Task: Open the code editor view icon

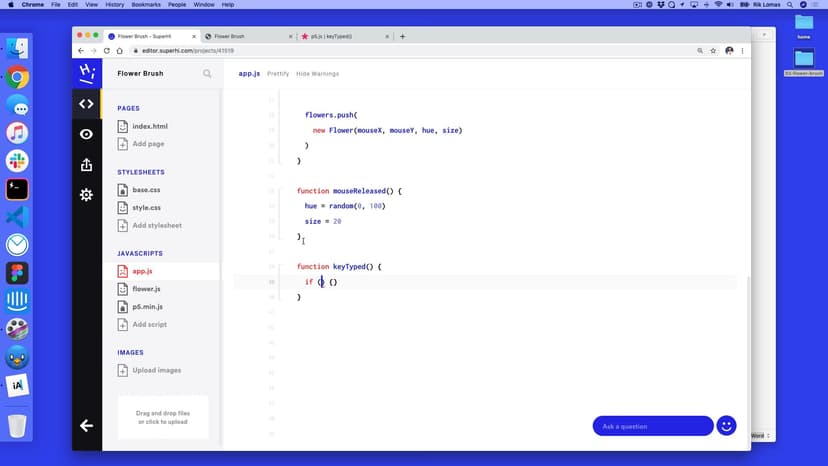Action: (86, 104)
